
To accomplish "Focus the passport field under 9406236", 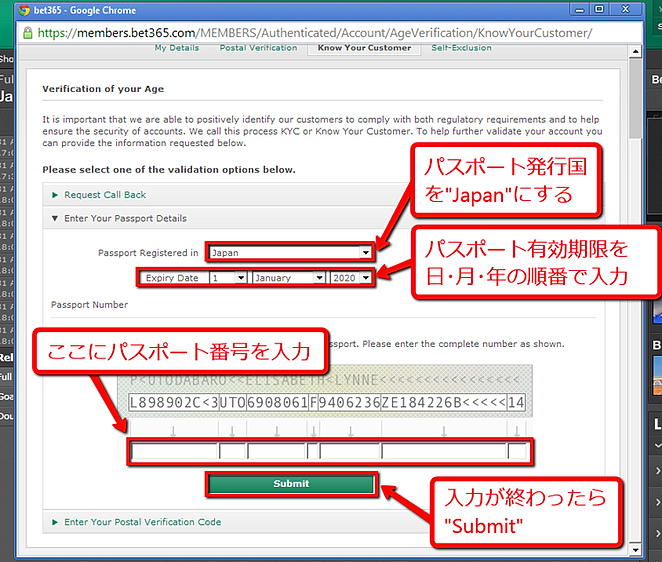I will (x=350, y=451).
